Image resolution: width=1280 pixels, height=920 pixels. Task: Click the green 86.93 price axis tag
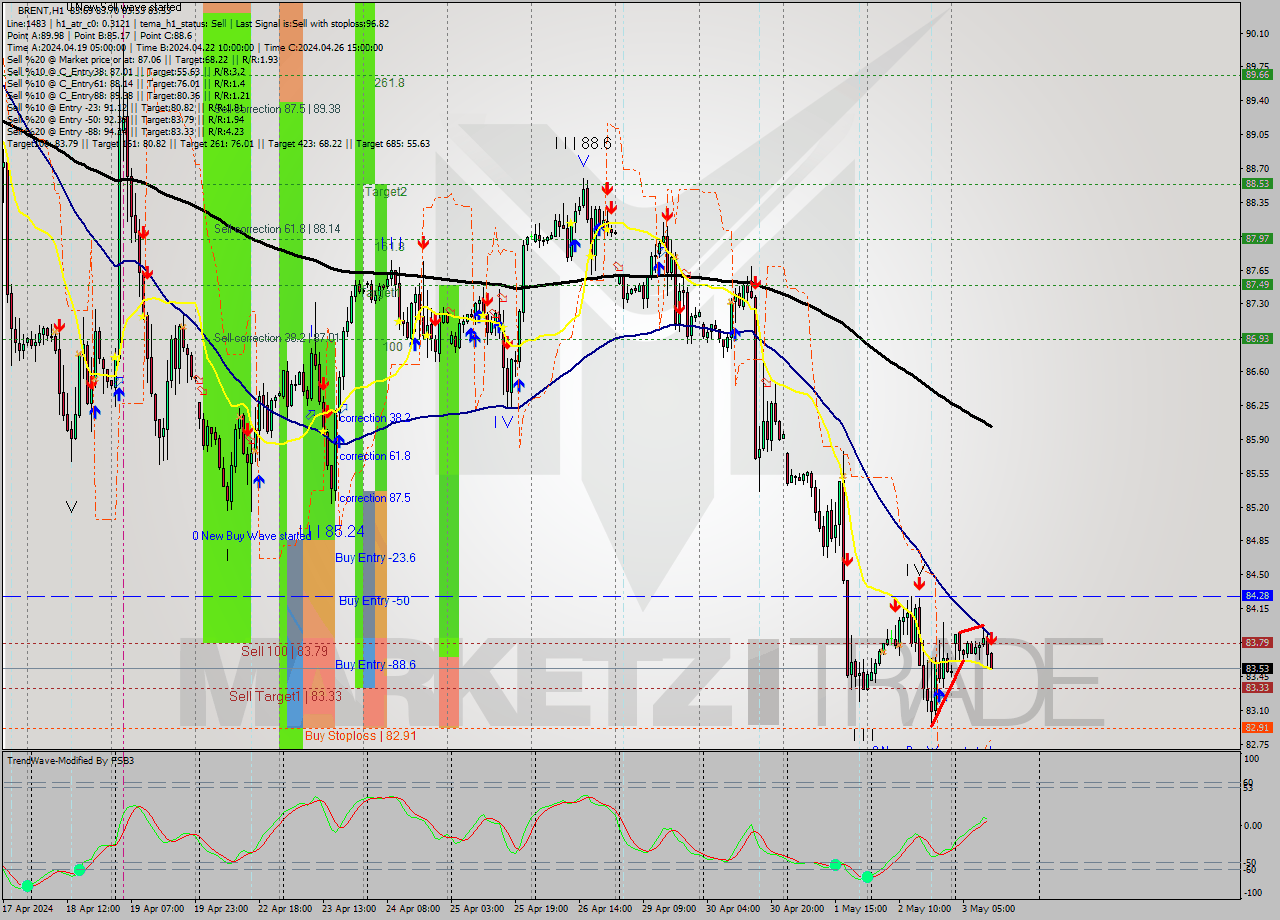[x=1257, y=338]
